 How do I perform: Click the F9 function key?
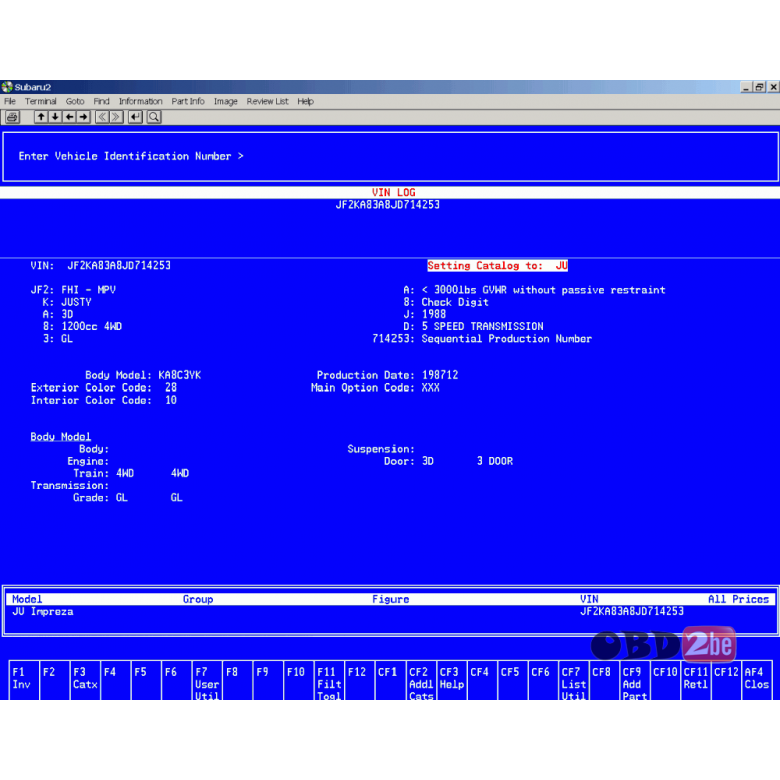point(268,680)
